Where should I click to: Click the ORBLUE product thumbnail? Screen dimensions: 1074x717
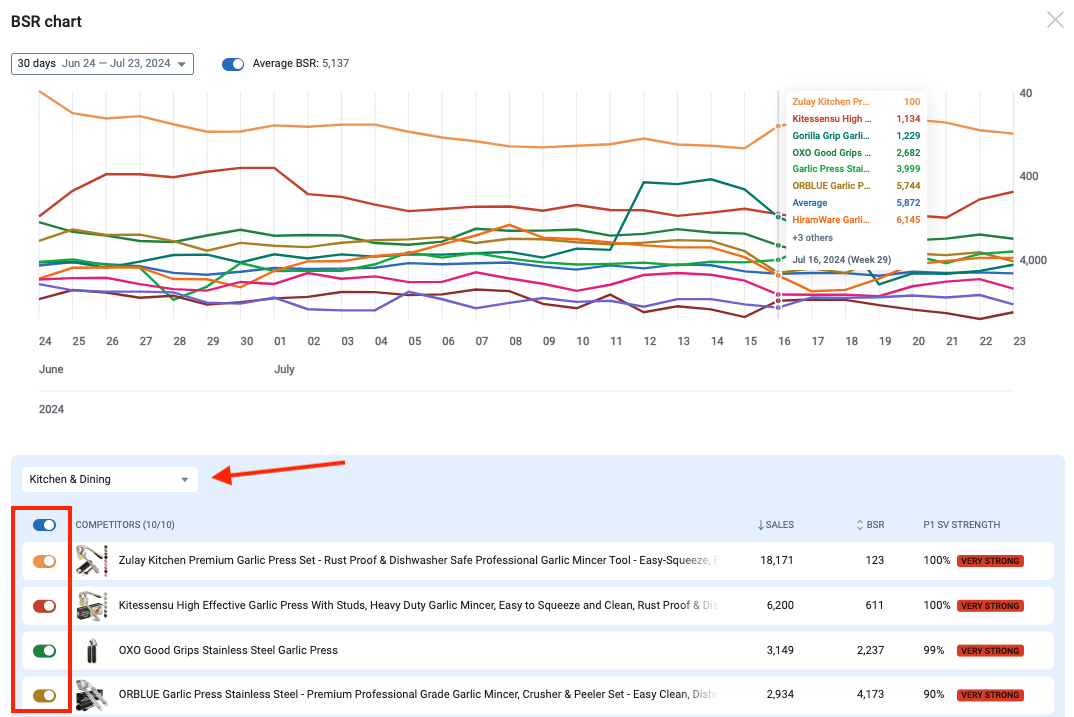click(x=92, y=695)
